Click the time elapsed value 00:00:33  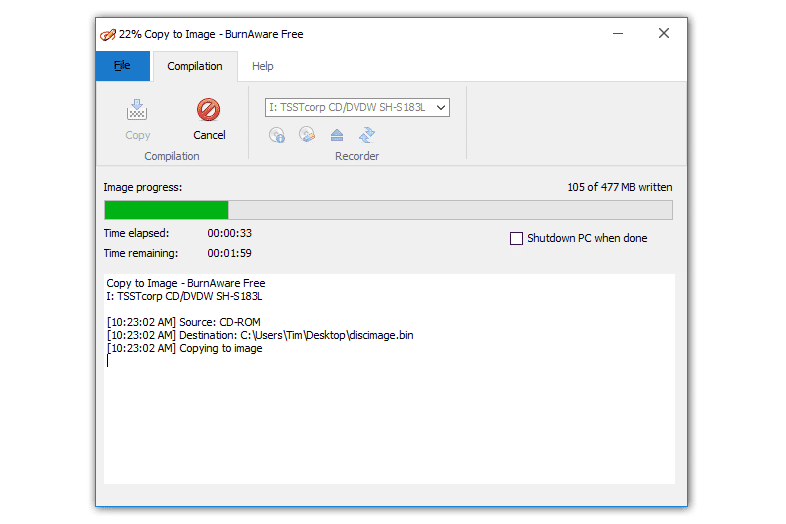[230, 233]
